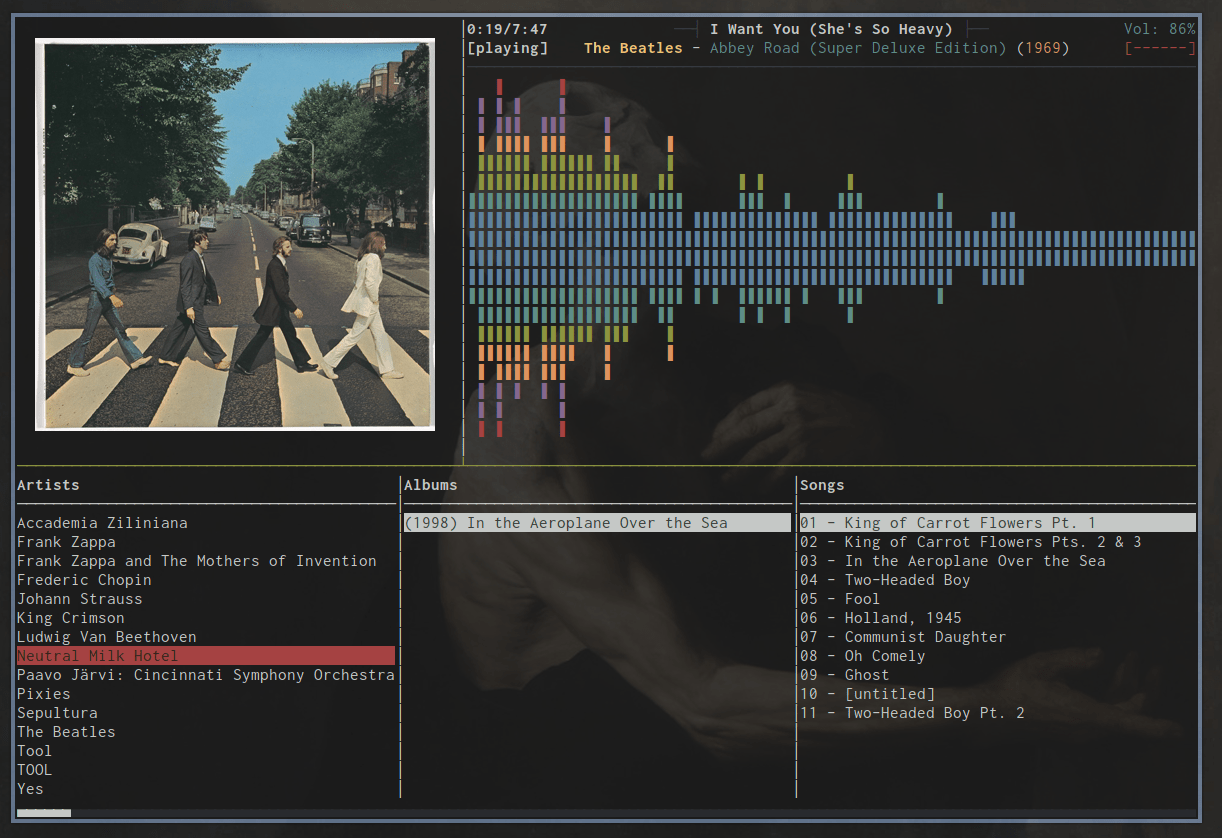Click the [------] playback mode flags
Screen dimensions: 1222x838
click(x=1160, y=48)
